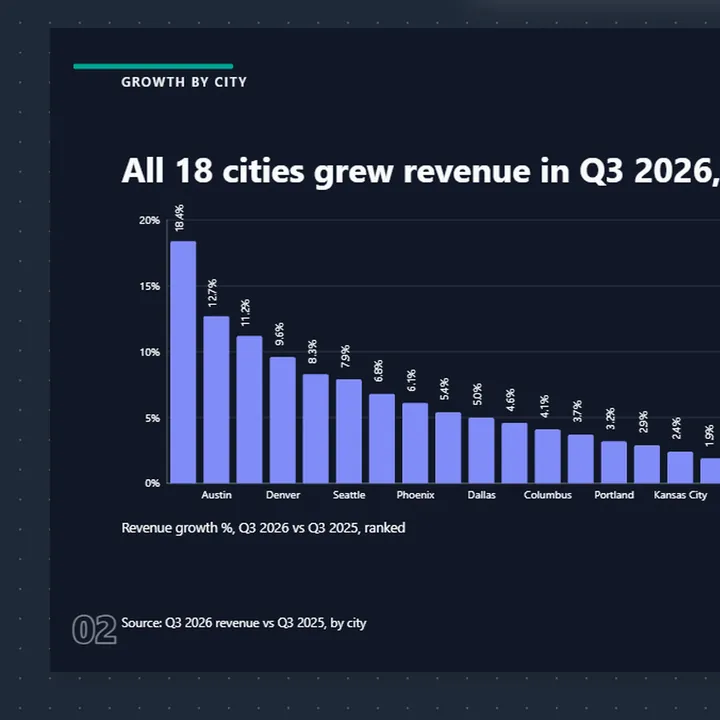The width and height of the screenshot is (720, 720).
Task: Click the Portland x-axis label
Action: pyautogui.click(x=614, y=495)
